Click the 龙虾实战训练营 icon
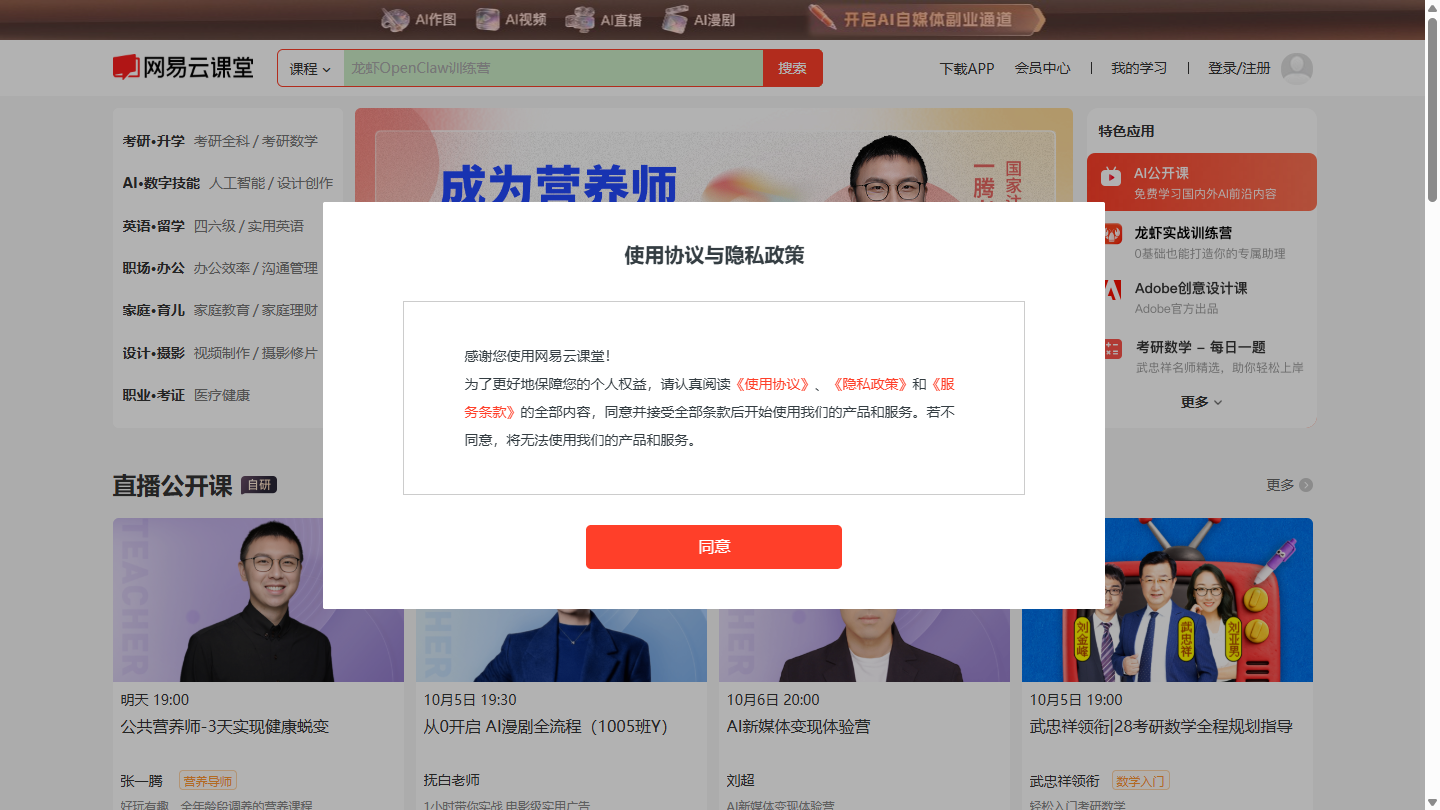Screen dimensions: 1440x810 coord(1113,233)
